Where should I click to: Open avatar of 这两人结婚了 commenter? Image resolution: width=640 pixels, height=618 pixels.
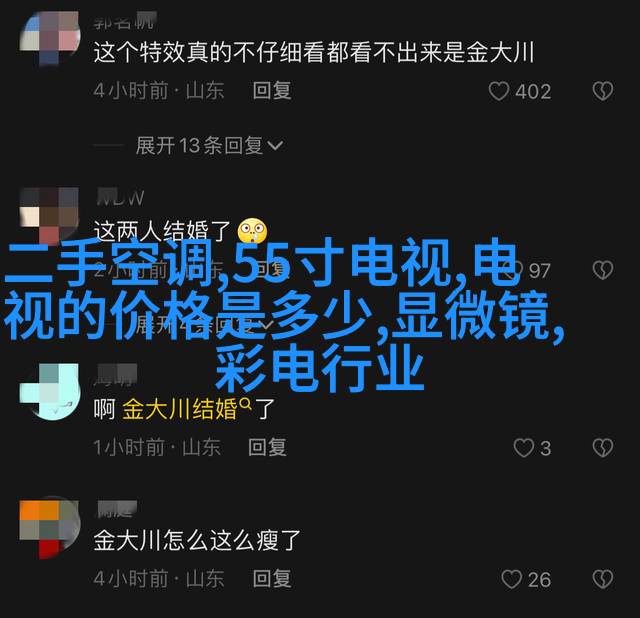tap(50, 215)
